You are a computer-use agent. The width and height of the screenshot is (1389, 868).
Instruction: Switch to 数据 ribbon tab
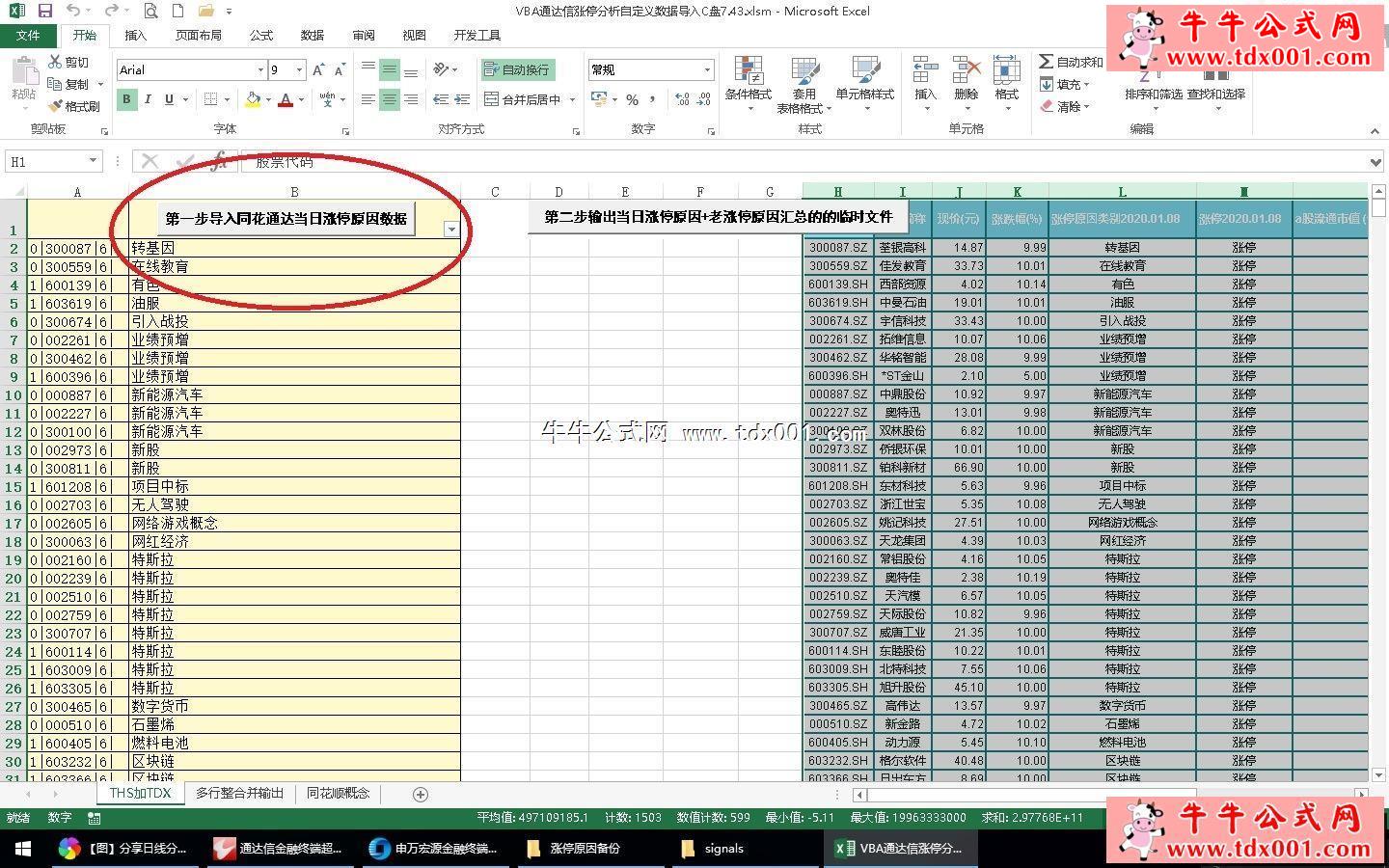(313, 35)
